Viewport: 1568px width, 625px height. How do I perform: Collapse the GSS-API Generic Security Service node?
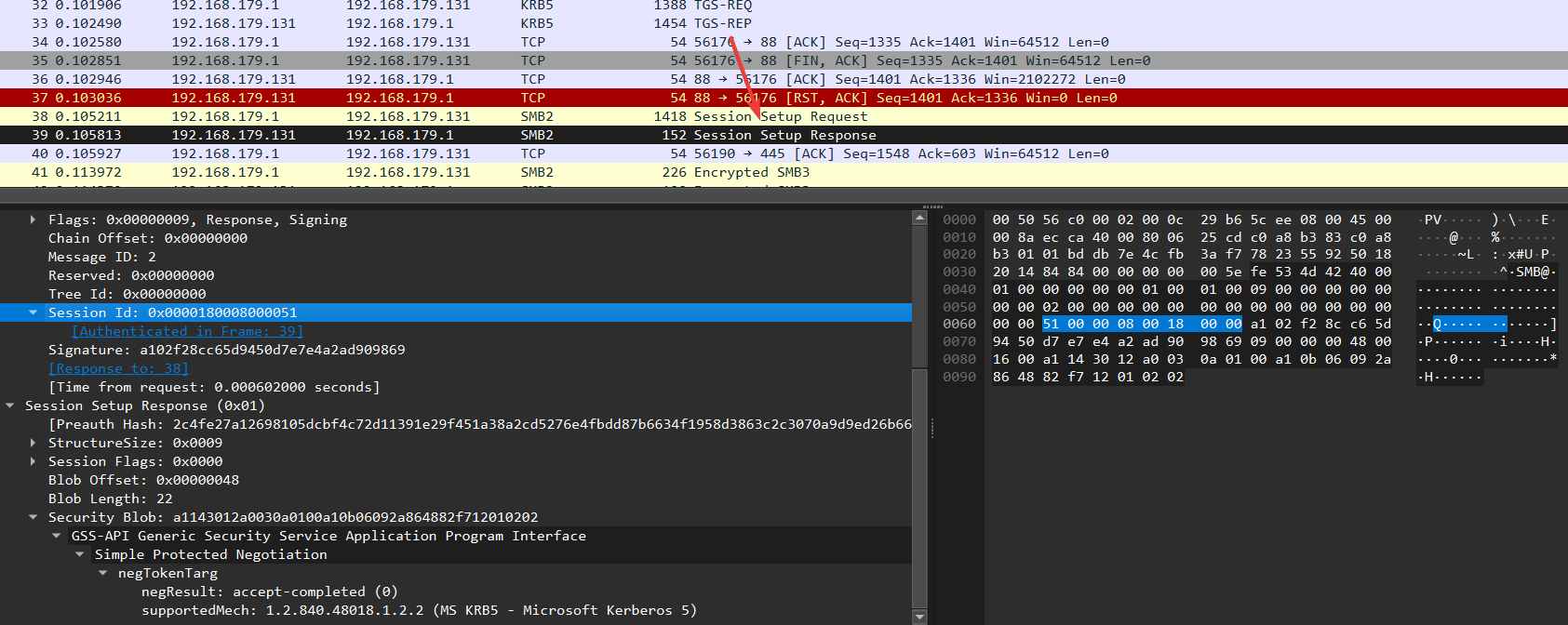click(x=56, y=536)
